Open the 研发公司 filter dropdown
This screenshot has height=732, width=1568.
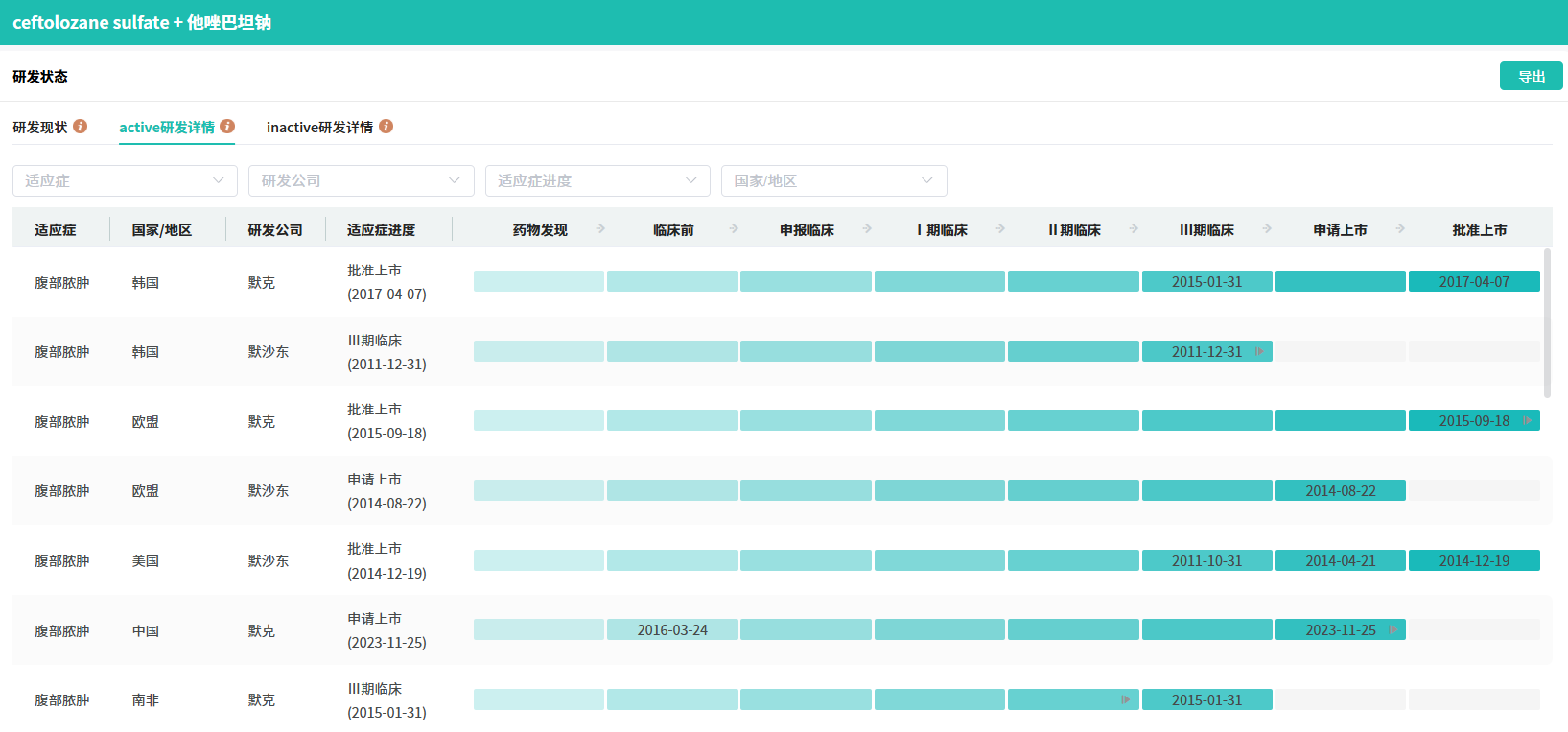tap(361, 181)
